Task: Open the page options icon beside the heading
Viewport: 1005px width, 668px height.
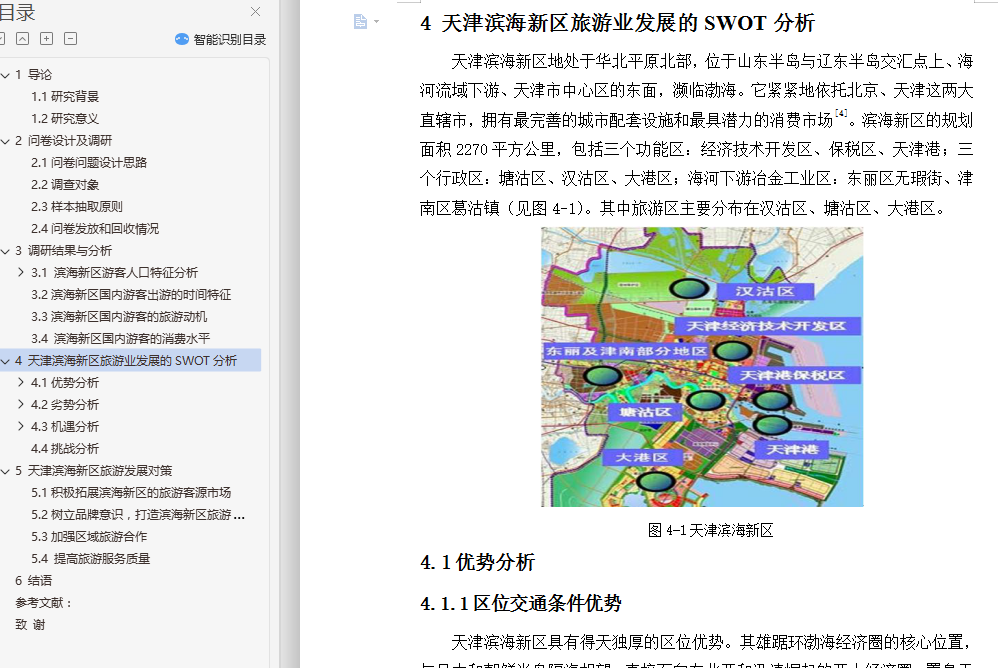Action: 360,22
